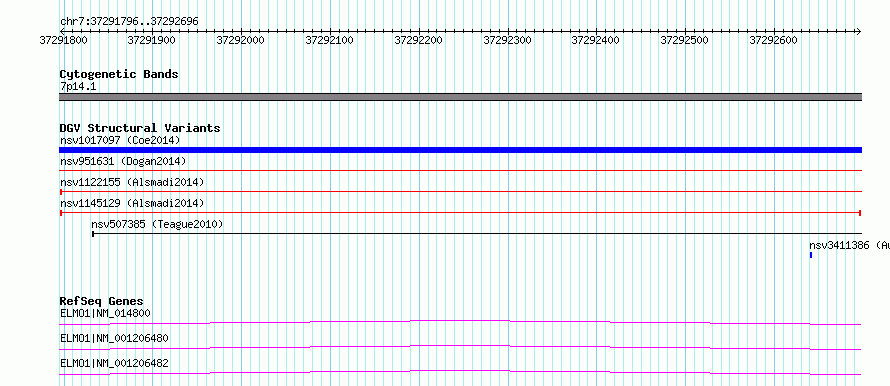Click the small blue nsv3411386 variant marker
The width and height of the screenshot is (890, 386).
click(811, 255)
